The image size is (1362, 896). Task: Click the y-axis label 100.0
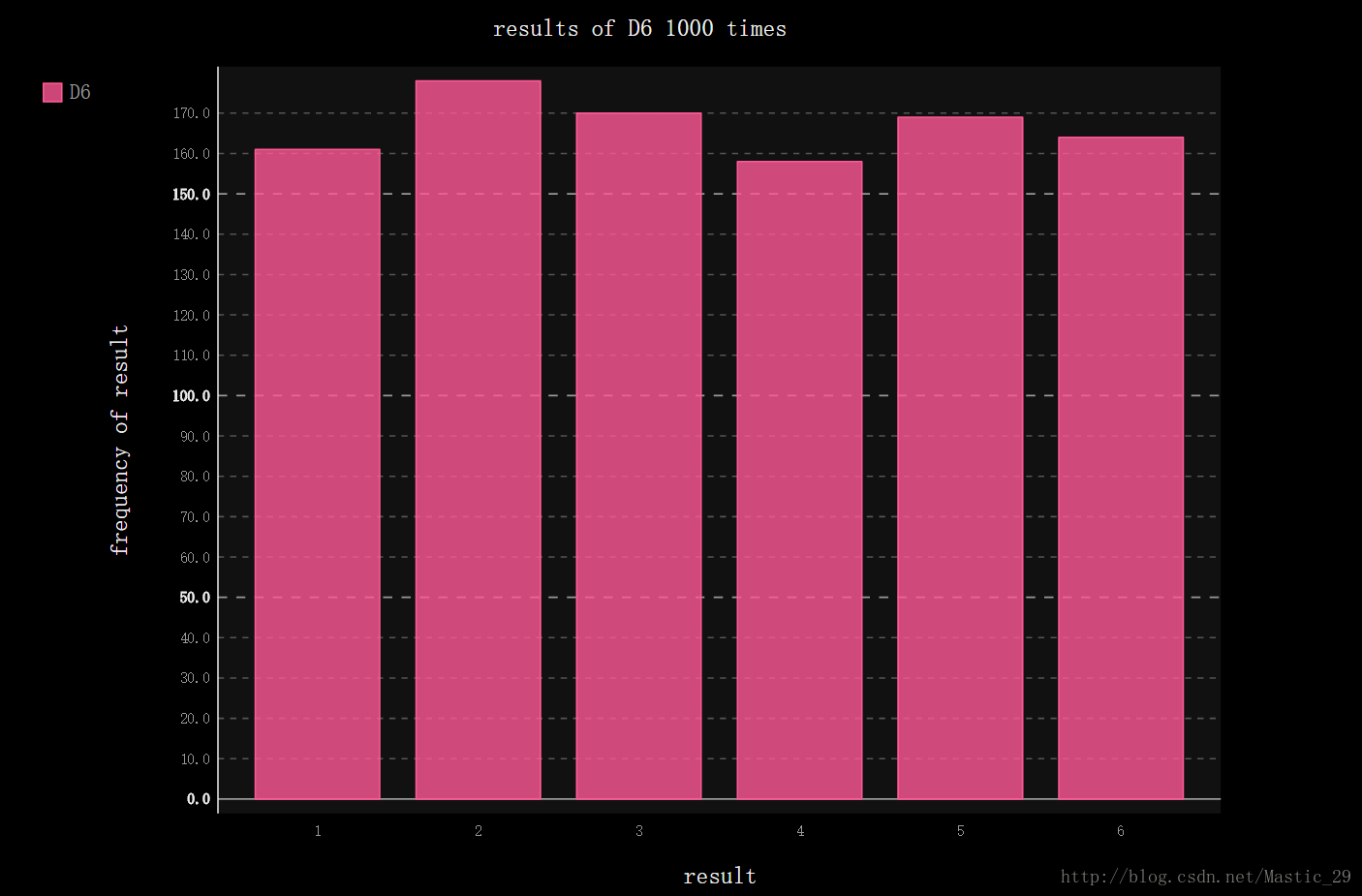click(x=192, y=396)
